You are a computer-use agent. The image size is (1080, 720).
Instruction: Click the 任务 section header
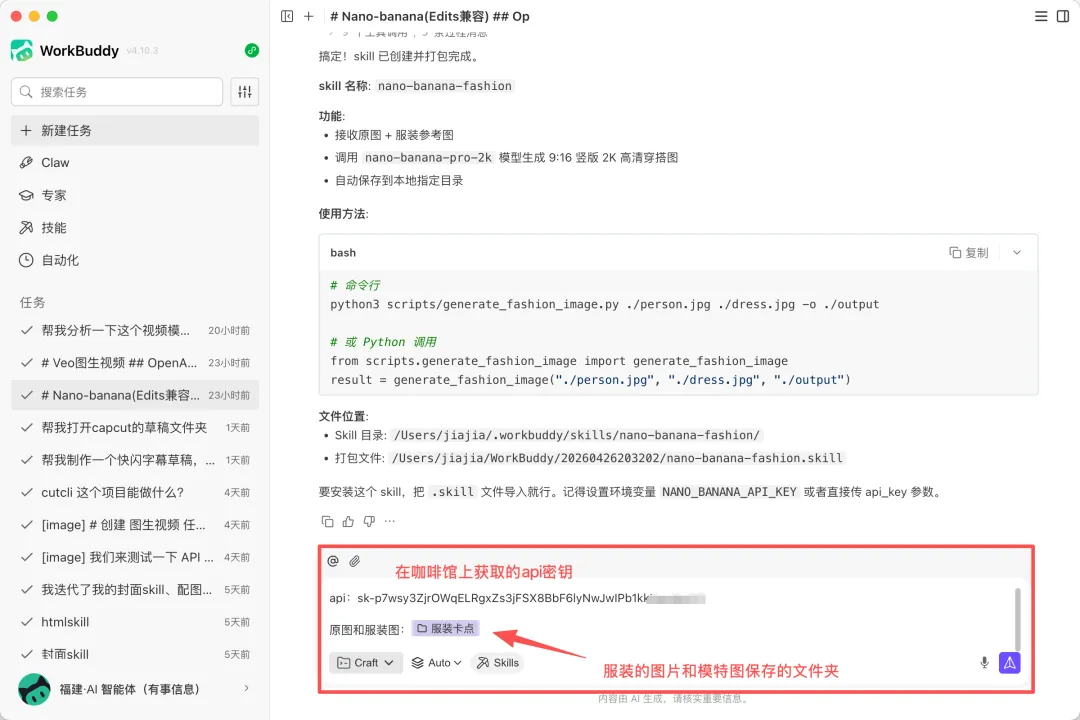pos(32,302)
